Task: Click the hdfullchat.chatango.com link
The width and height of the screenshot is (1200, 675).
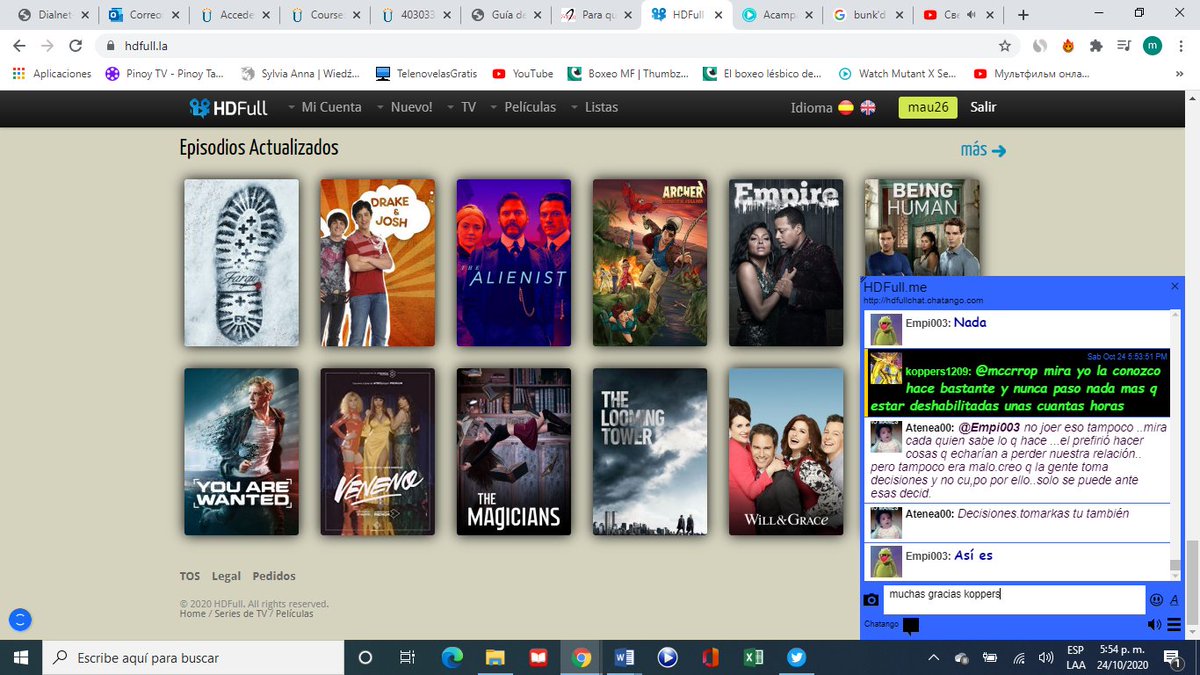Action: [x=922, y=300]
